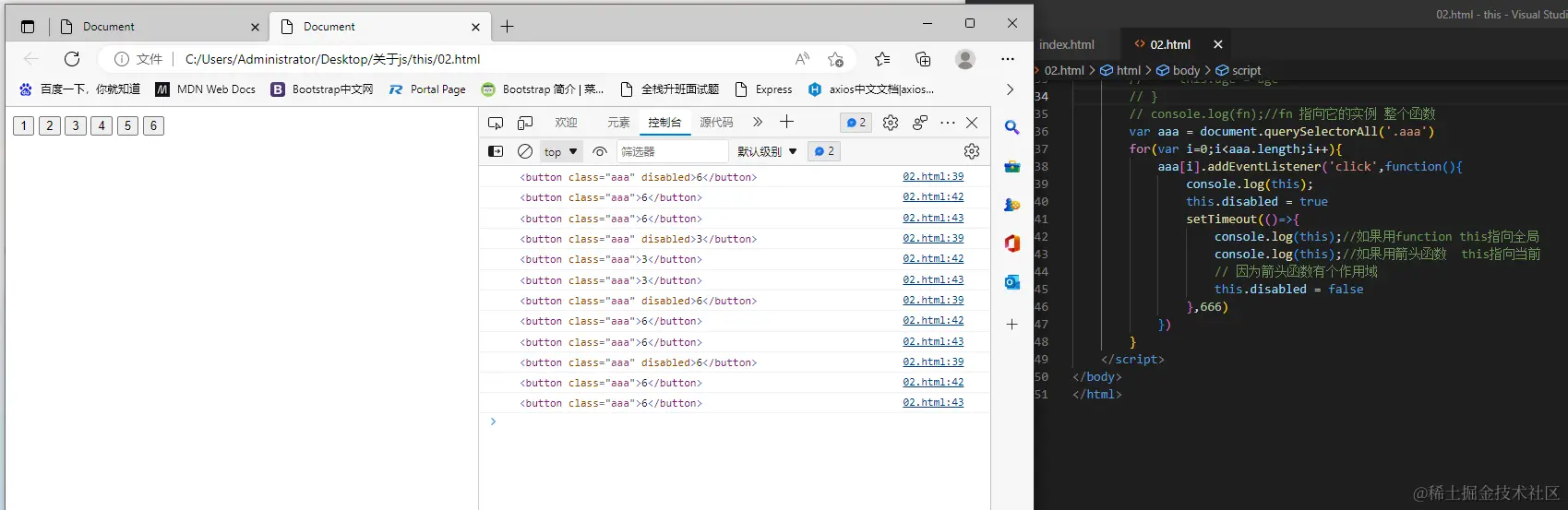The image size is (1568, 510).
Task: Focus the 筛选器 filter input field
Action: pos(673,151)
